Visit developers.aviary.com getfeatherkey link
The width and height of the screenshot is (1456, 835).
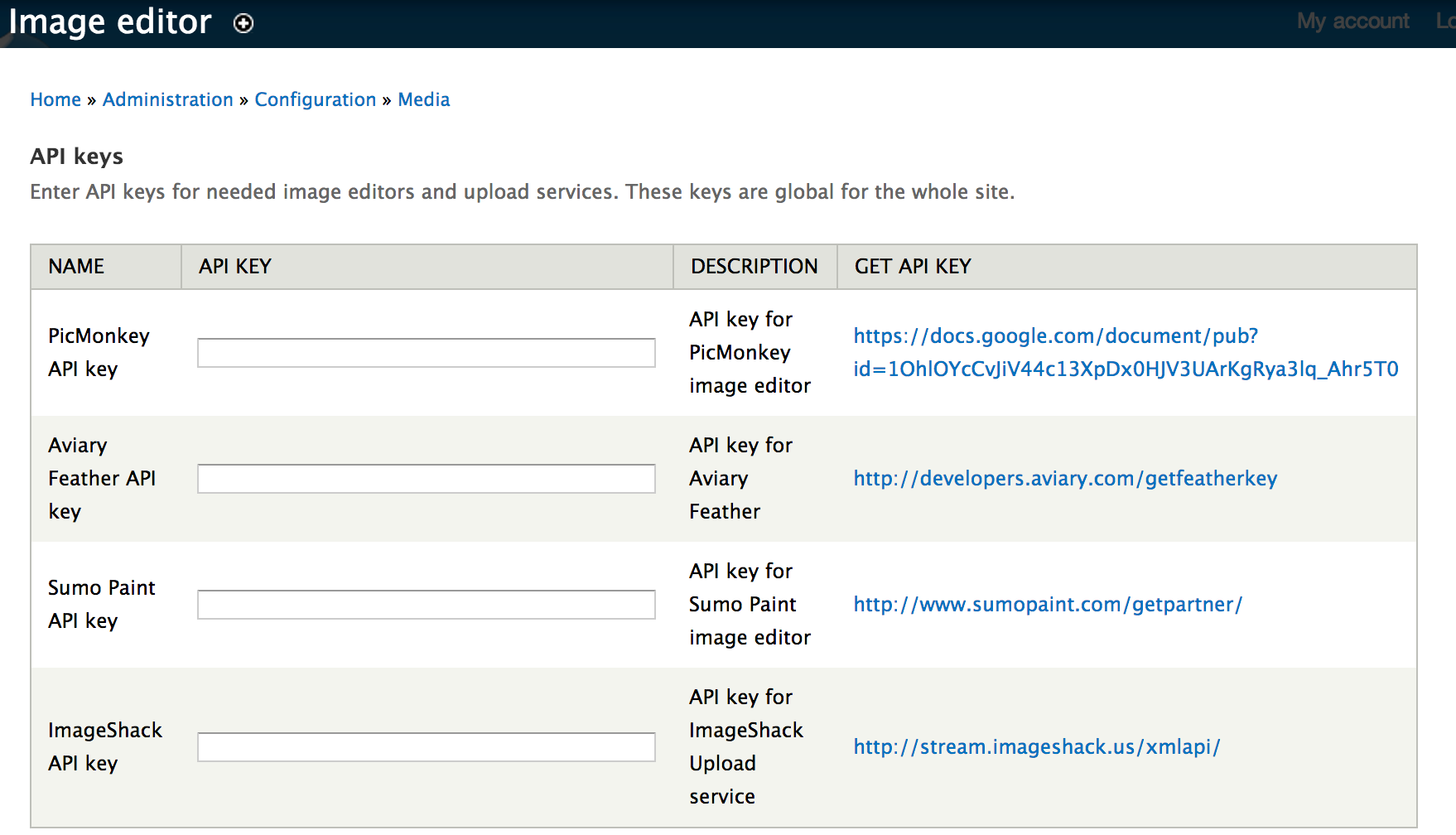click(1064, 479)
